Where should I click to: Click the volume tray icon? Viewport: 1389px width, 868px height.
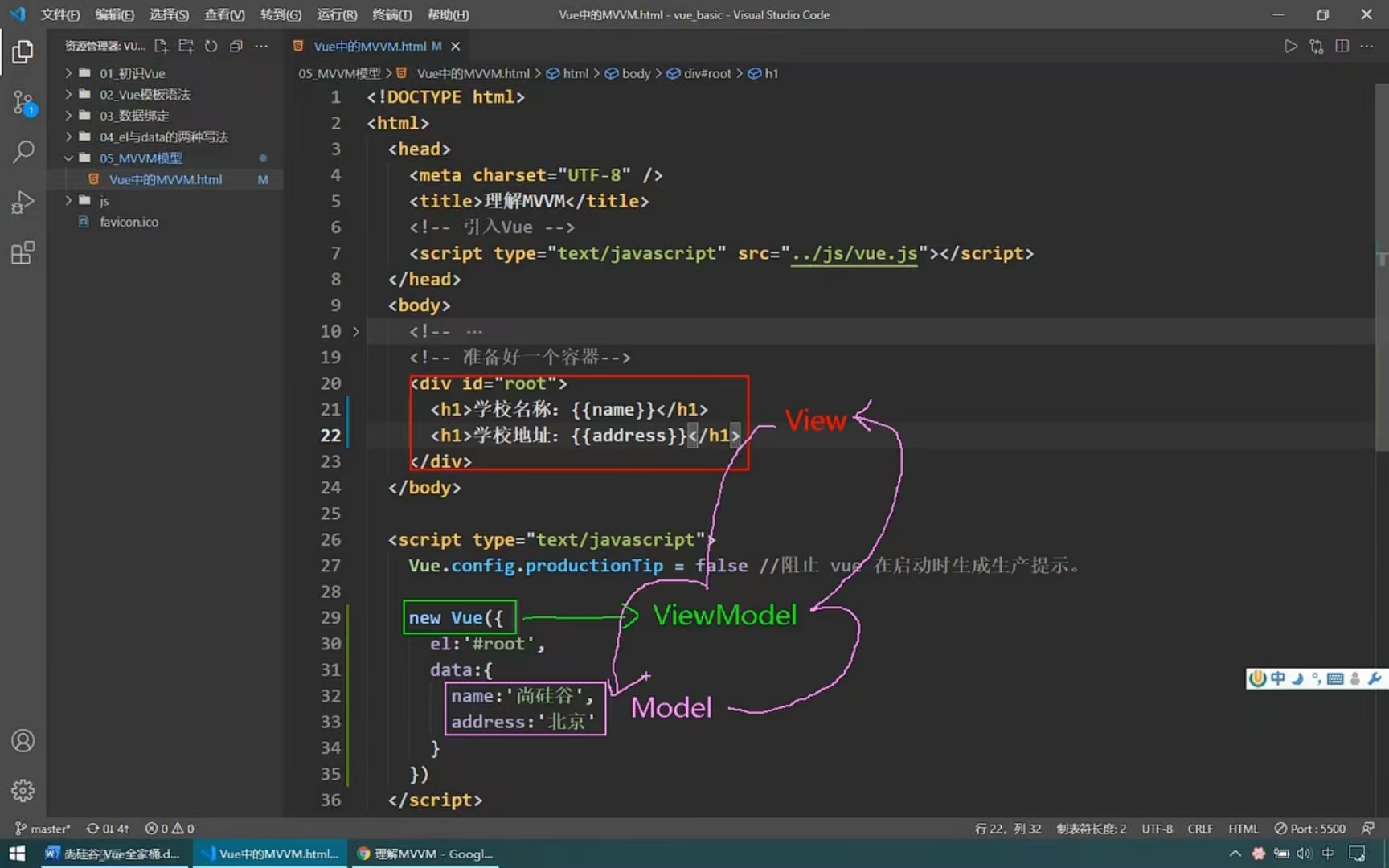click(1304, 854)
